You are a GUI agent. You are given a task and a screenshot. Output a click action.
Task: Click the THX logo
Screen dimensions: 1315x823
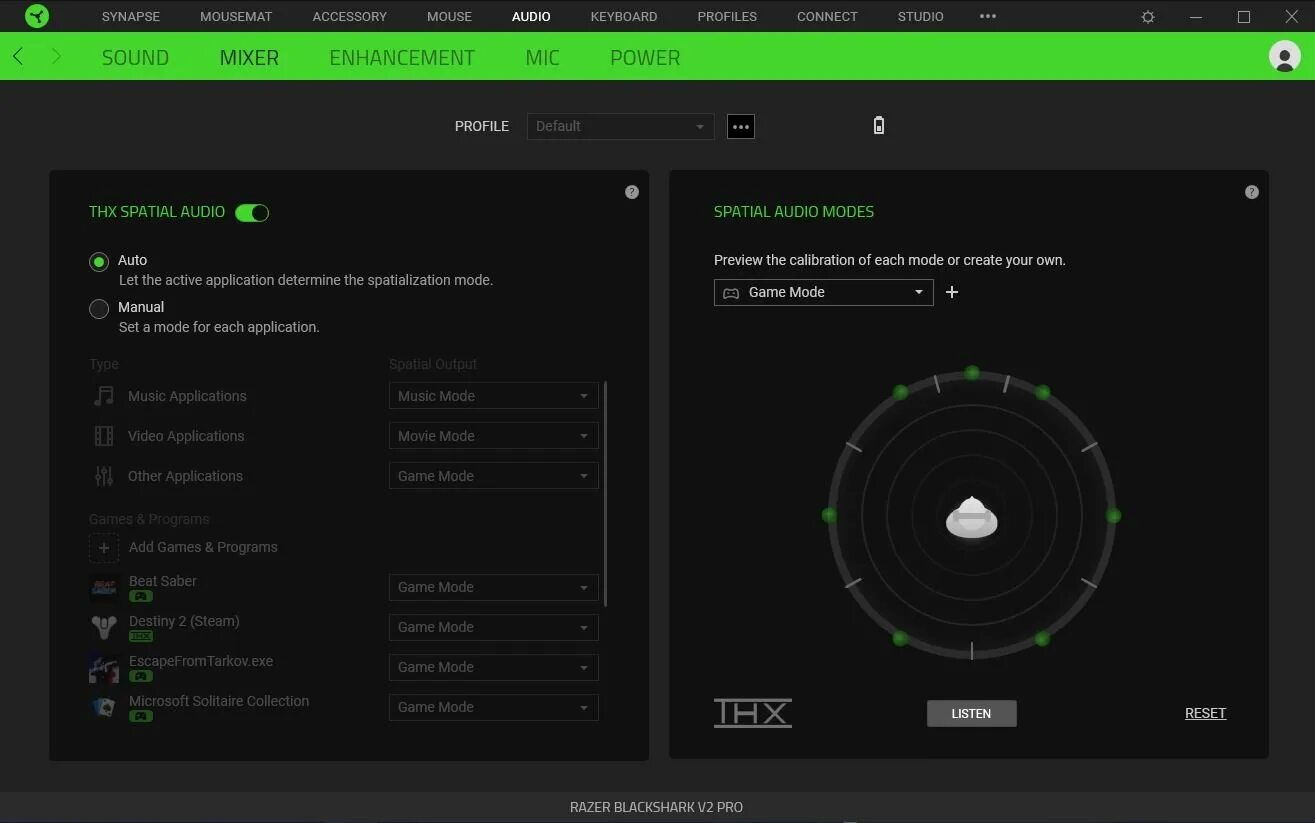pyautogui.click(x=753, y=713)
